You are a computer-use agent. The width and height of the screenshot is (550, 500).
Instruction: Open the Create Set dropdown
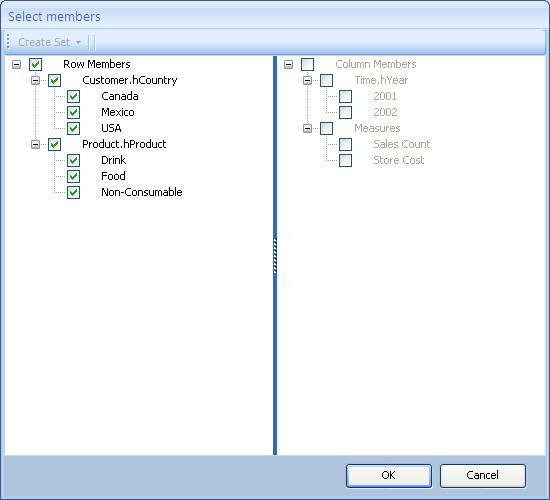point(49,42)
